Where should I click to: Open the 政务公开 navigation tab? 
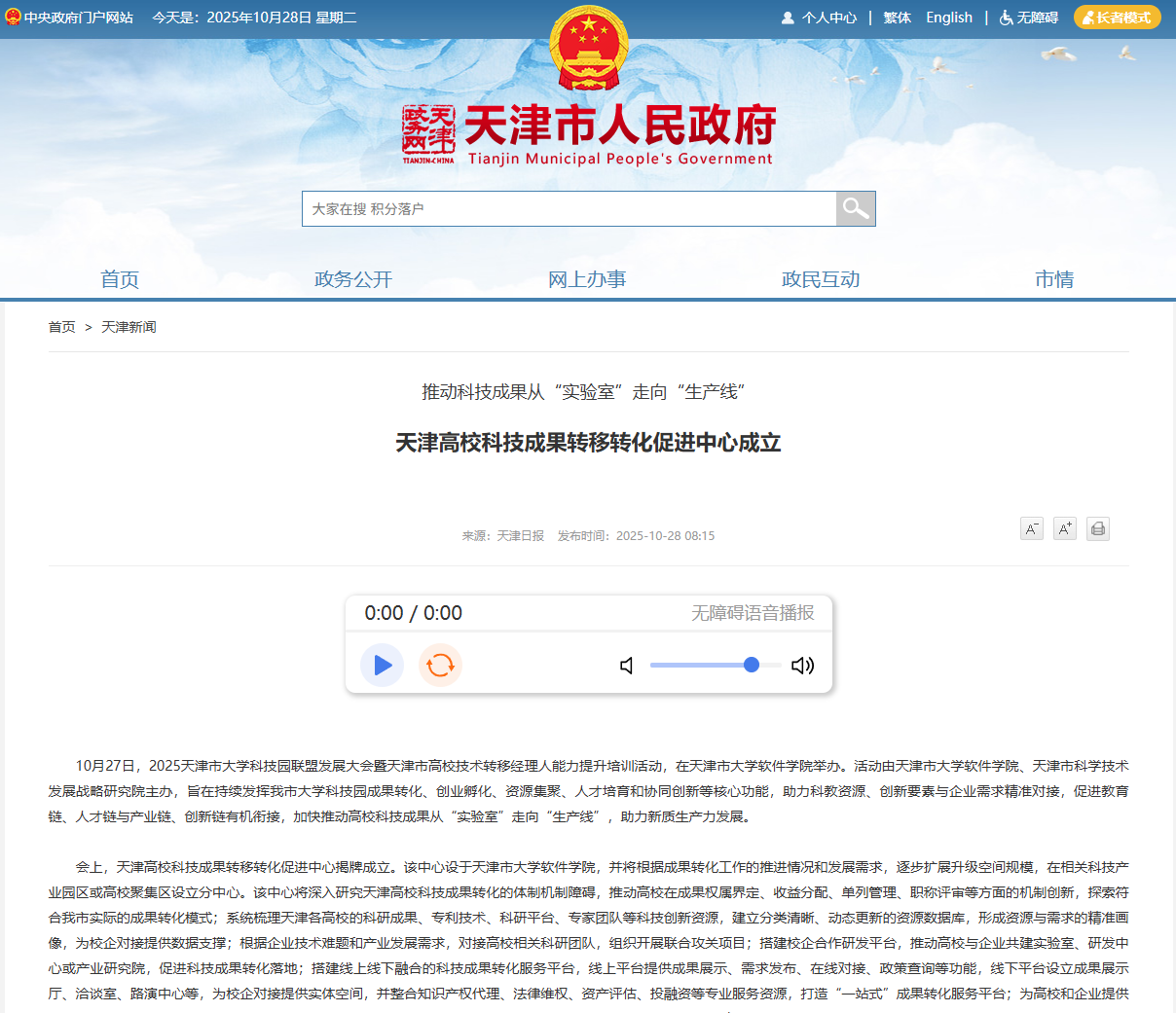353,279
